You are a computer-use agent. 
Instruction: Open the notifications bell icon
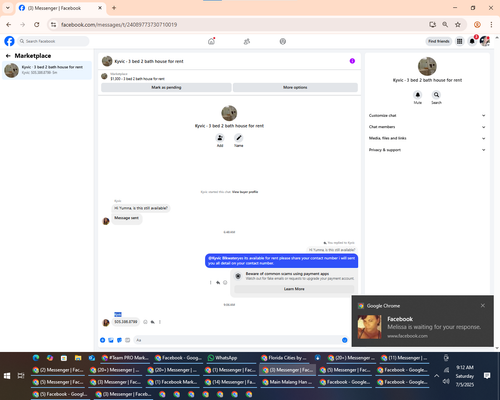pos(472,41)
